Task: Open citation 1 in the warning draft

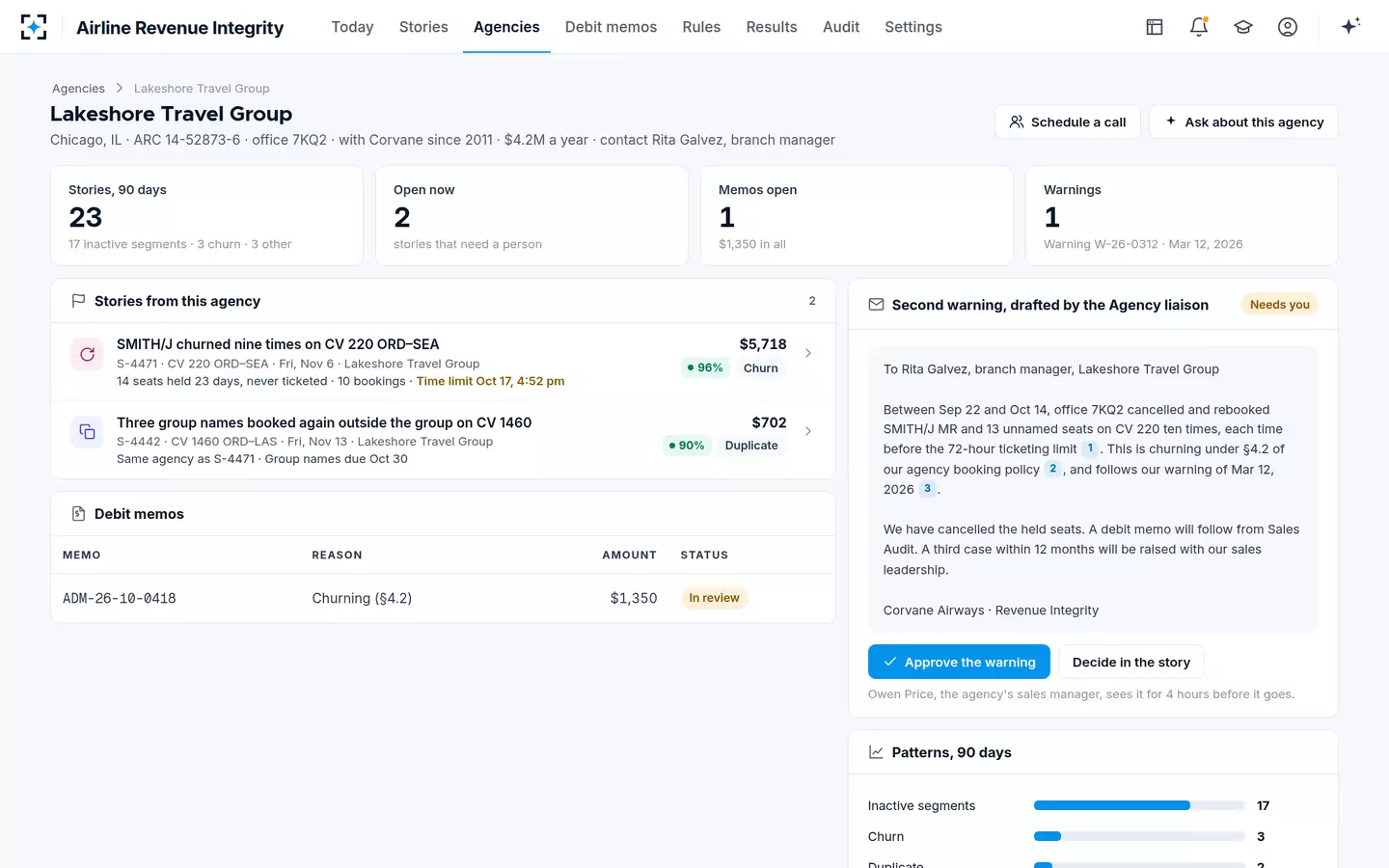Action: coord(1090,448)
